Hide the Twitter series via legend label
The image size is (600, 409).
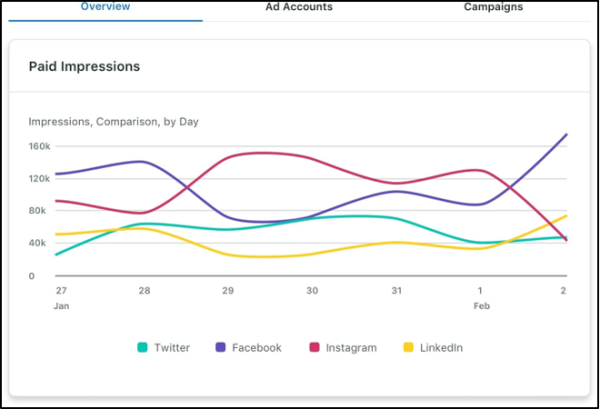point(172,348)
